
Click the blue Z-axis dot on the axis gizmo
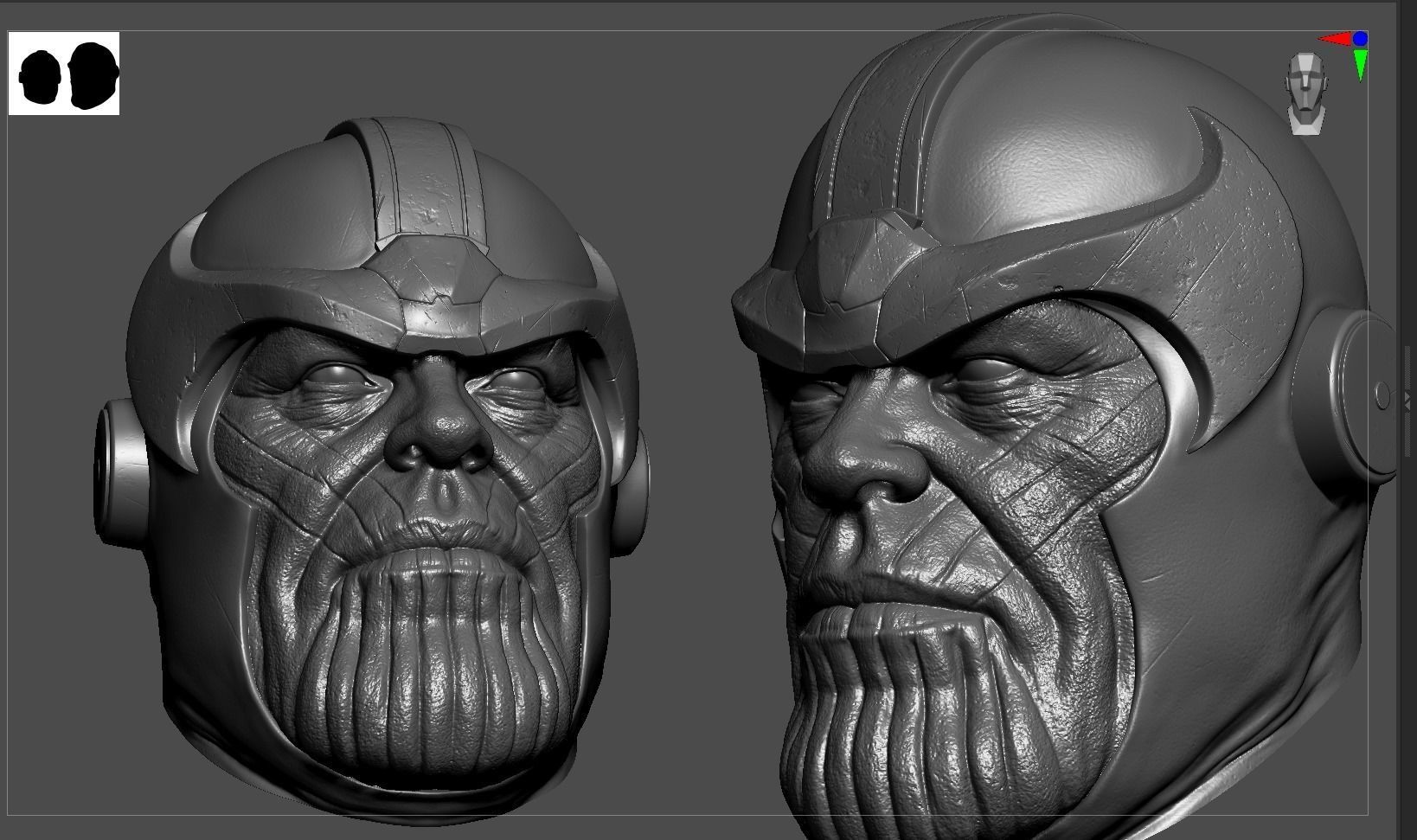point(1361,38)
